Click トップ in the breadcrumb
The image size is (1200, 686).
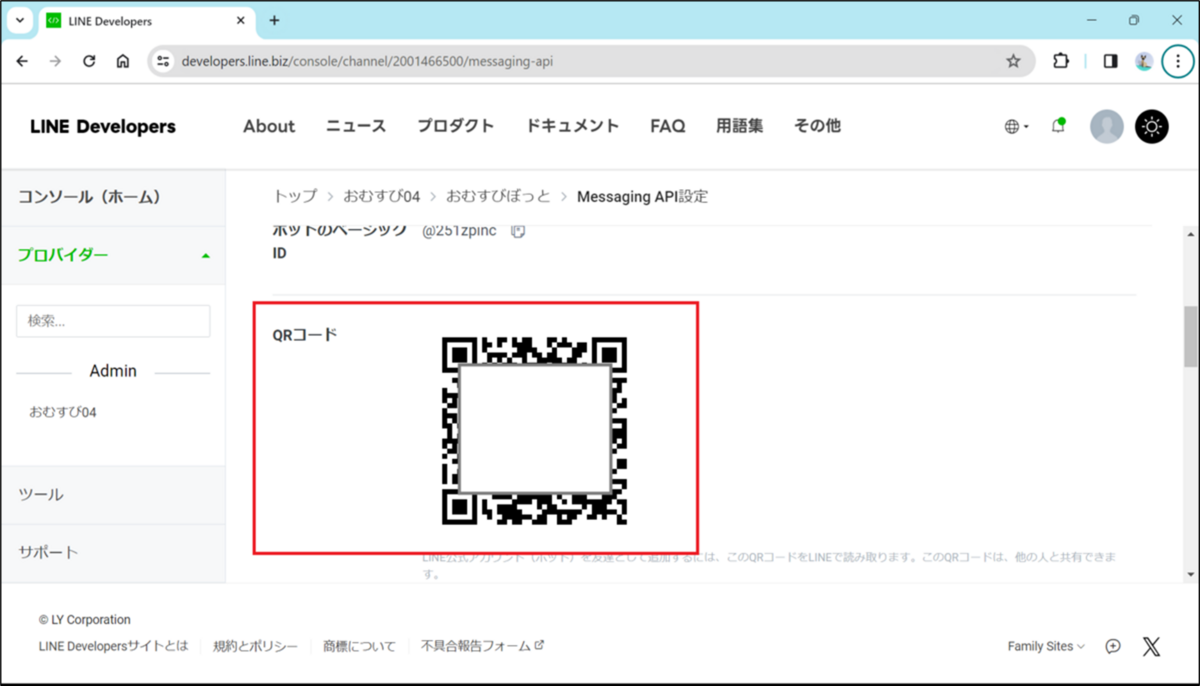click(295, 197)
